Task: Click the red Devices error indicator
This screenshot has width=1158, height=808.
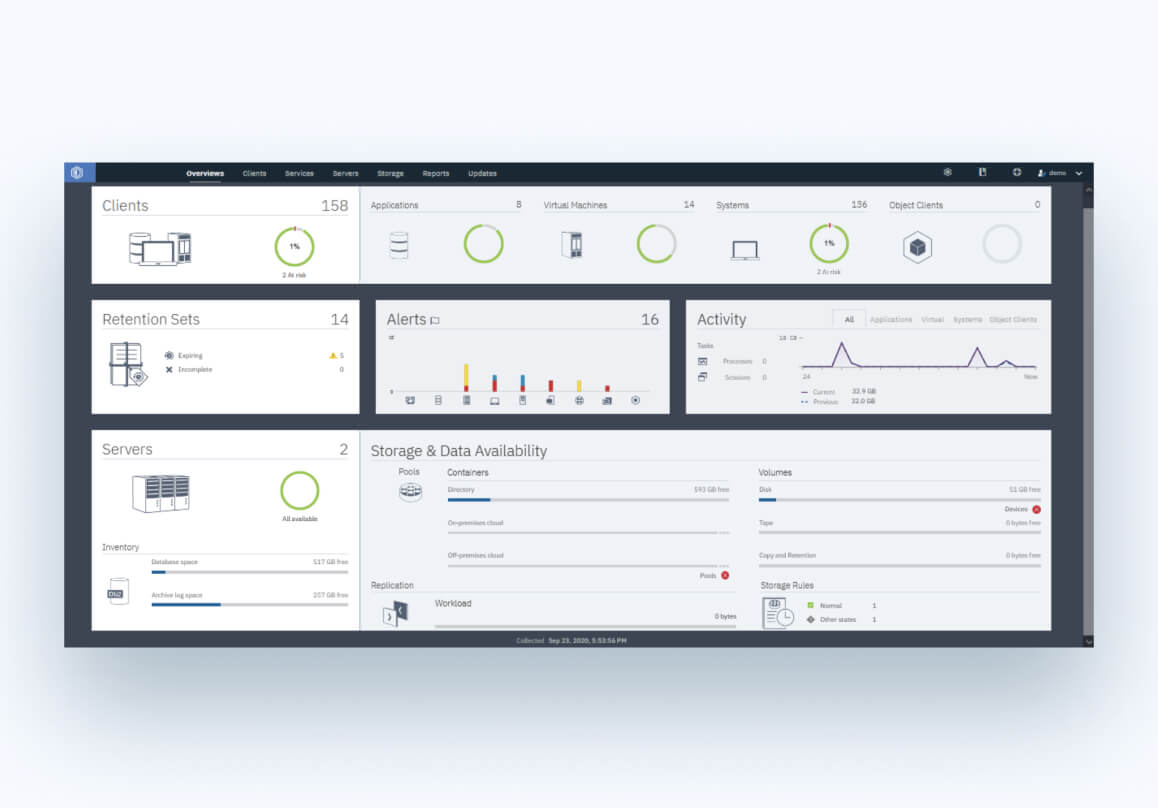Action: pos(1036,509)
